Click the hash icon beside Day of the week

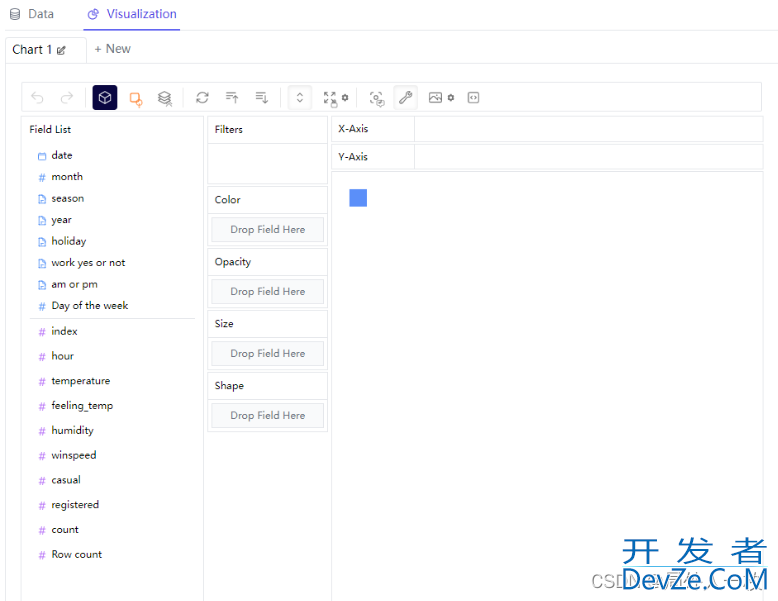42,307
